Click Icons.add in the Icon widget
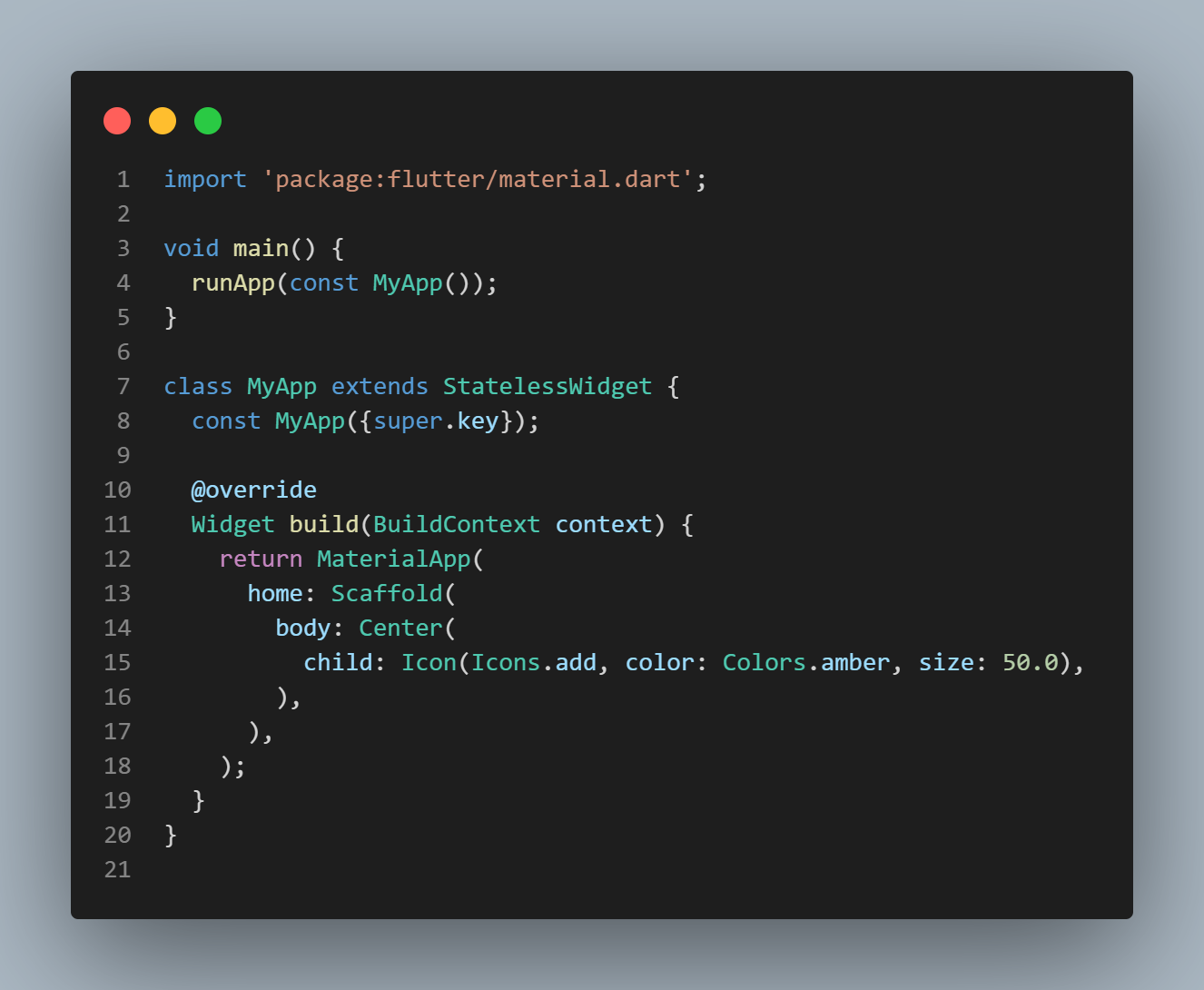This screenshot has width=1204, height=990. [x=534, y=662]
